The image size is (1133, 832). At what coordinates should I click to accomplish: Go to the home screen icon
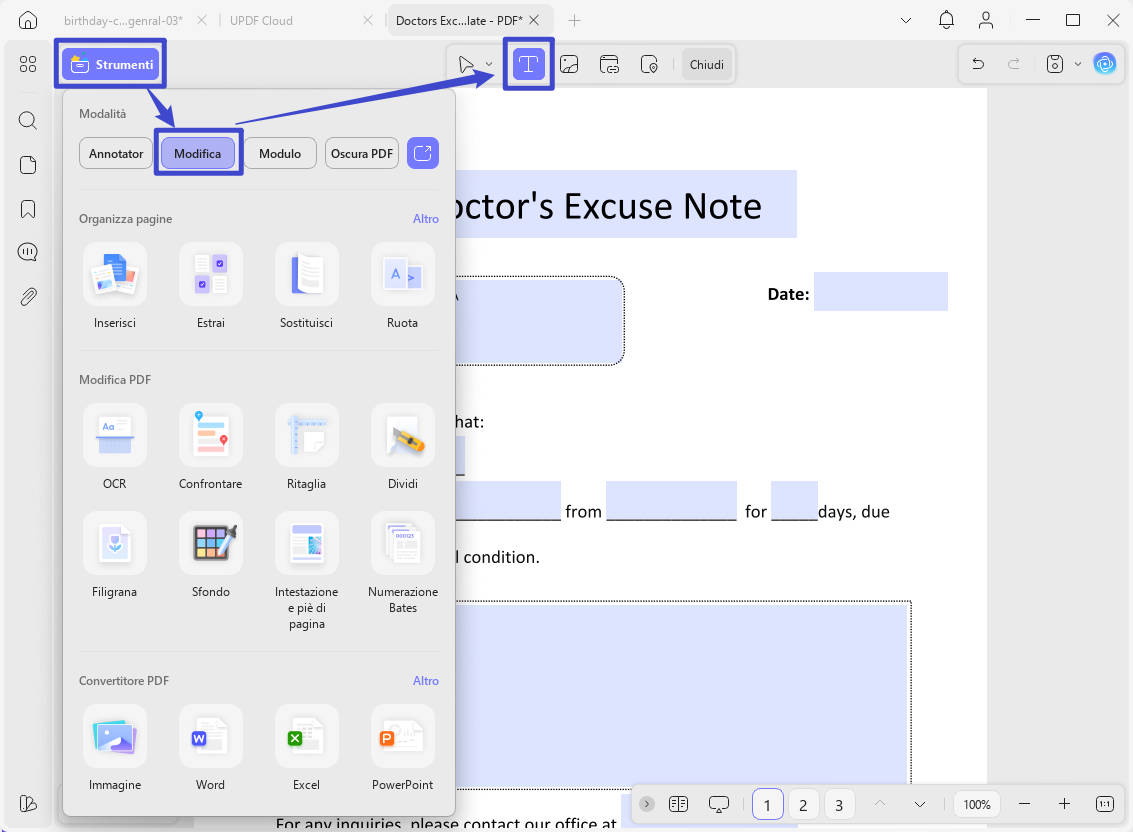click(28, 20)
